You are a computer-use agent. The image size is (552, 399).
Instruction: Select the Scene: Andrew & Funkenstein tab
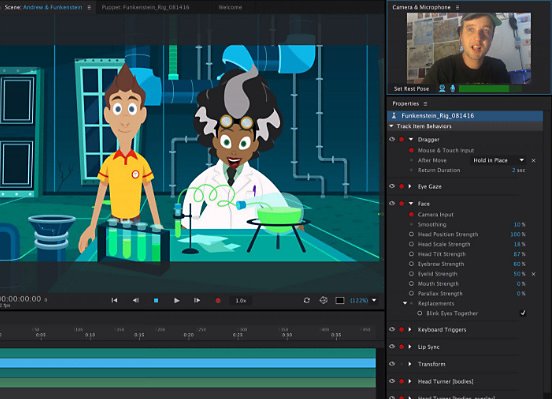[x=43, y=7]
